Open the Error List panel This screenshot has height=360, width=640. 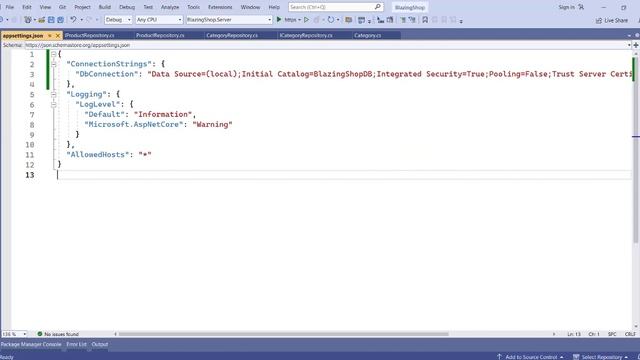(76, 344)
